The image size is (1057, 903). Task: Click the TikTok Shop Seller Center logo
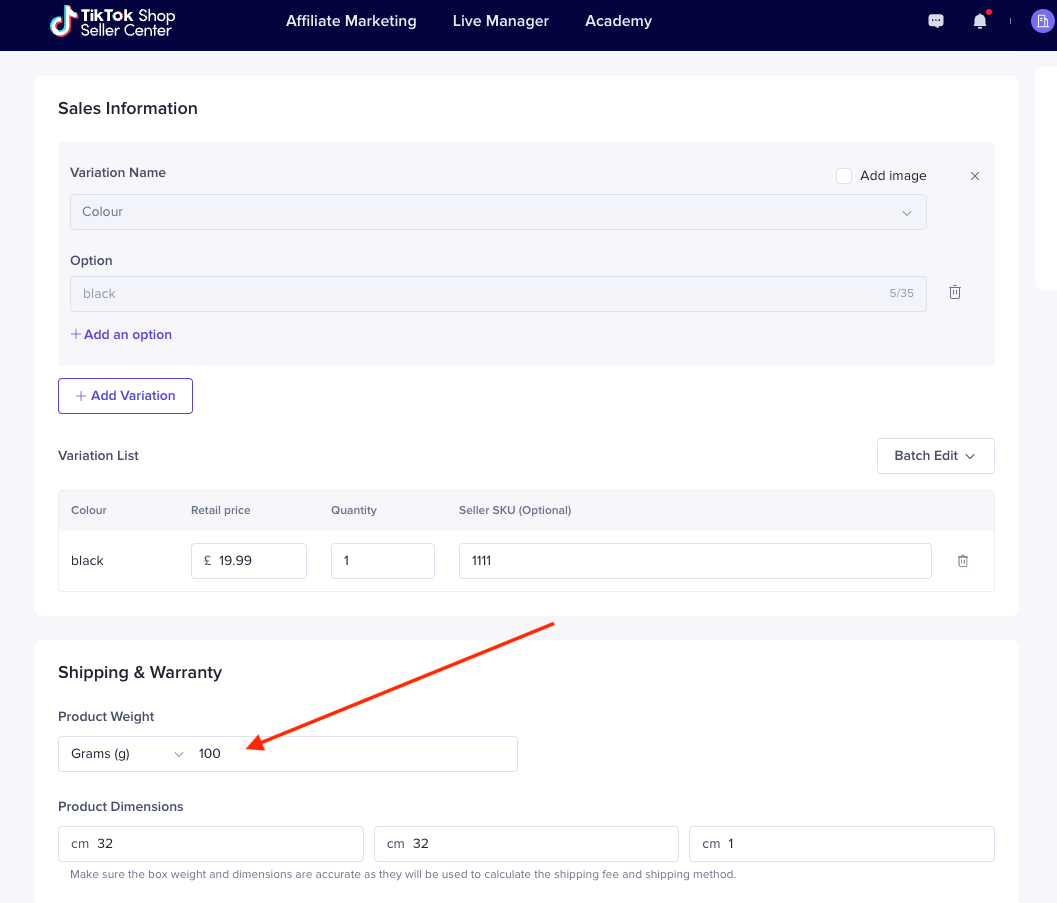113,22
